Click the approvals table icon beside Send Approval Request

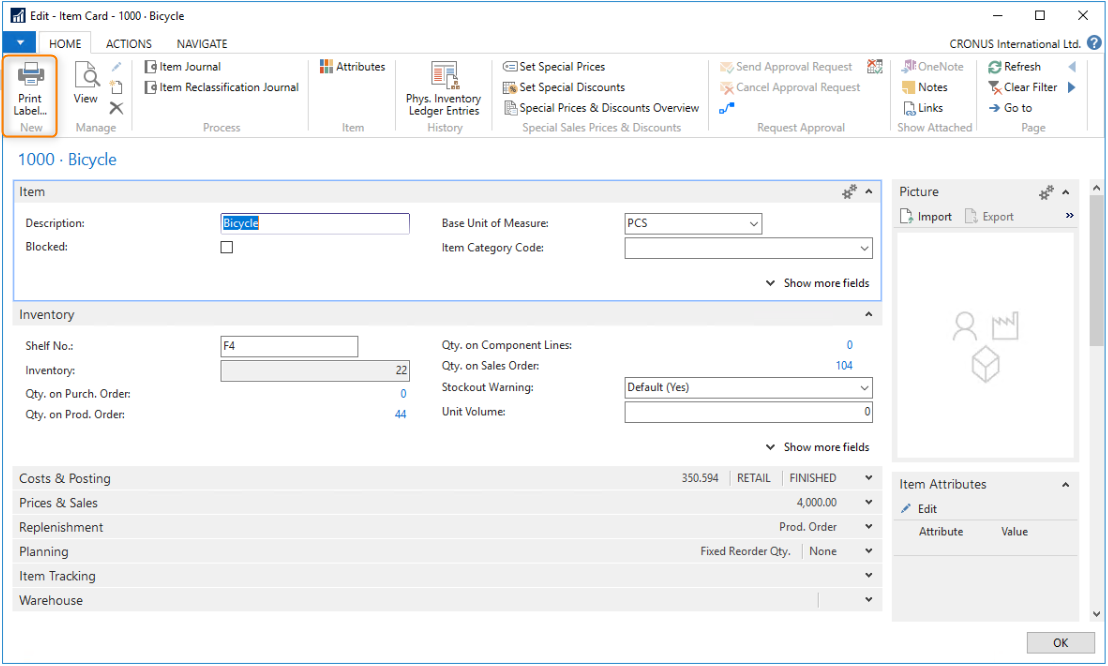pos(875,66)
